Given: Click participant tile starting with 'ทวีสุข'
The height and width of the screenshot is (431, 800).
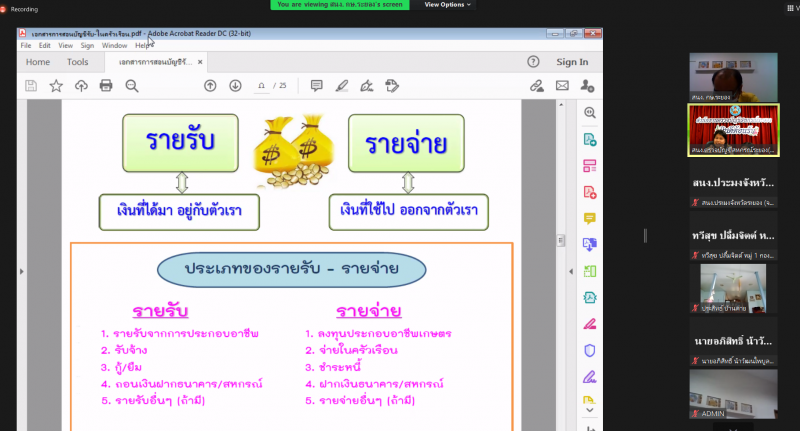Looking at the screenshot, I should (734, 236).
